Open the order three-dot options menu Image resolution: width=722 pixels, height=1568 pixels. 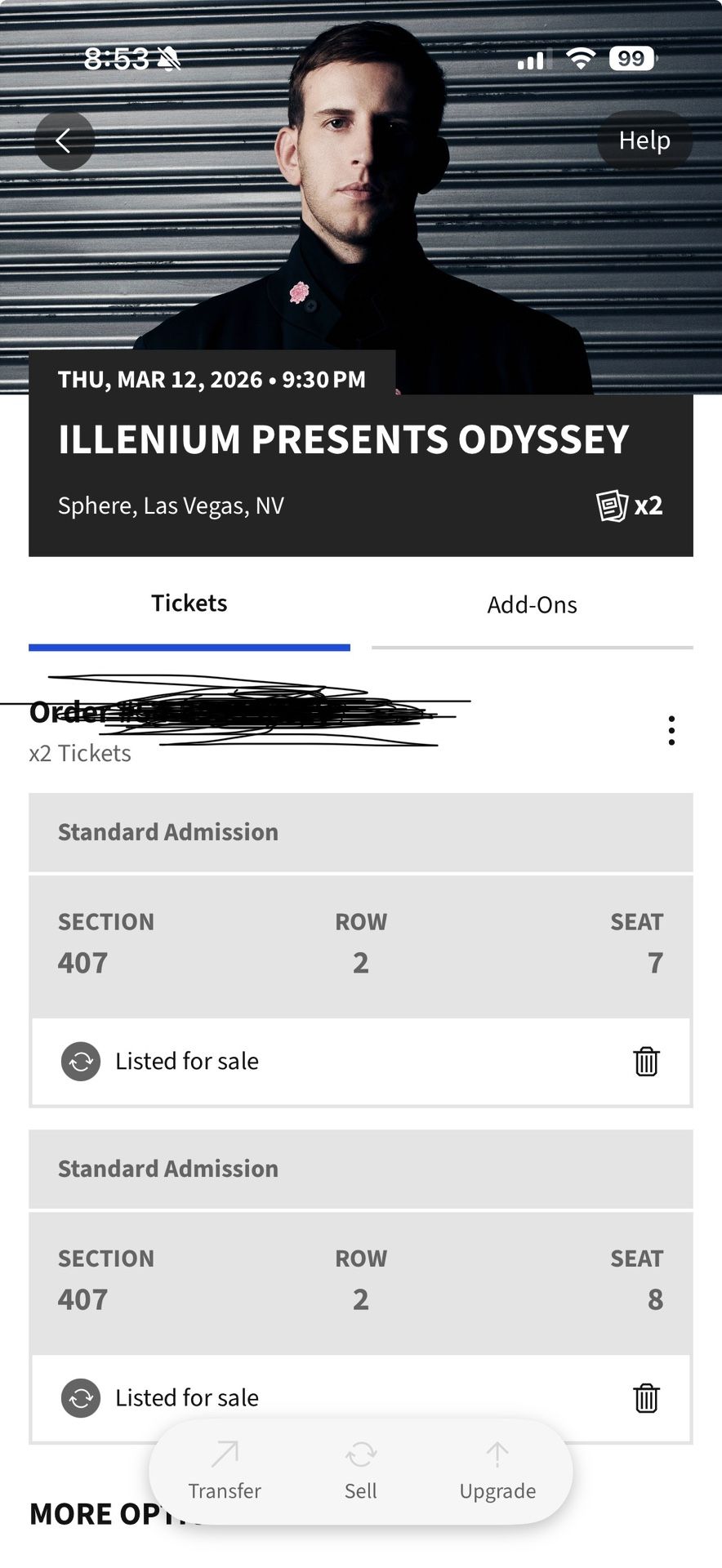671,730
